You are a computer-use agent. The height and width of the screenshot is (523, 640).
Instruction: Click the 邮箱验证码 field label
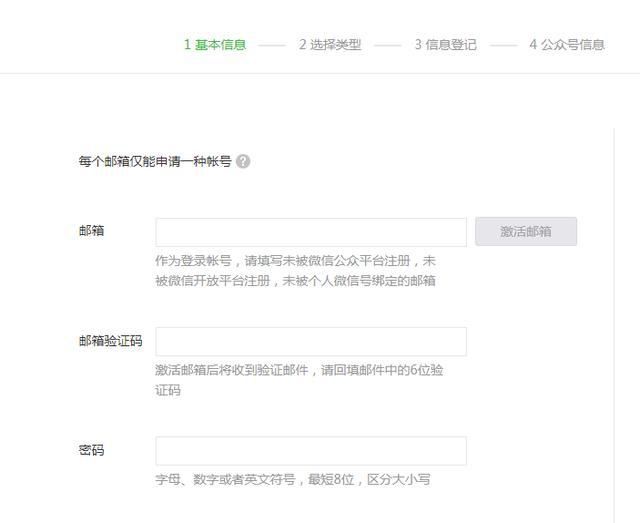click(x=110, y=341)
